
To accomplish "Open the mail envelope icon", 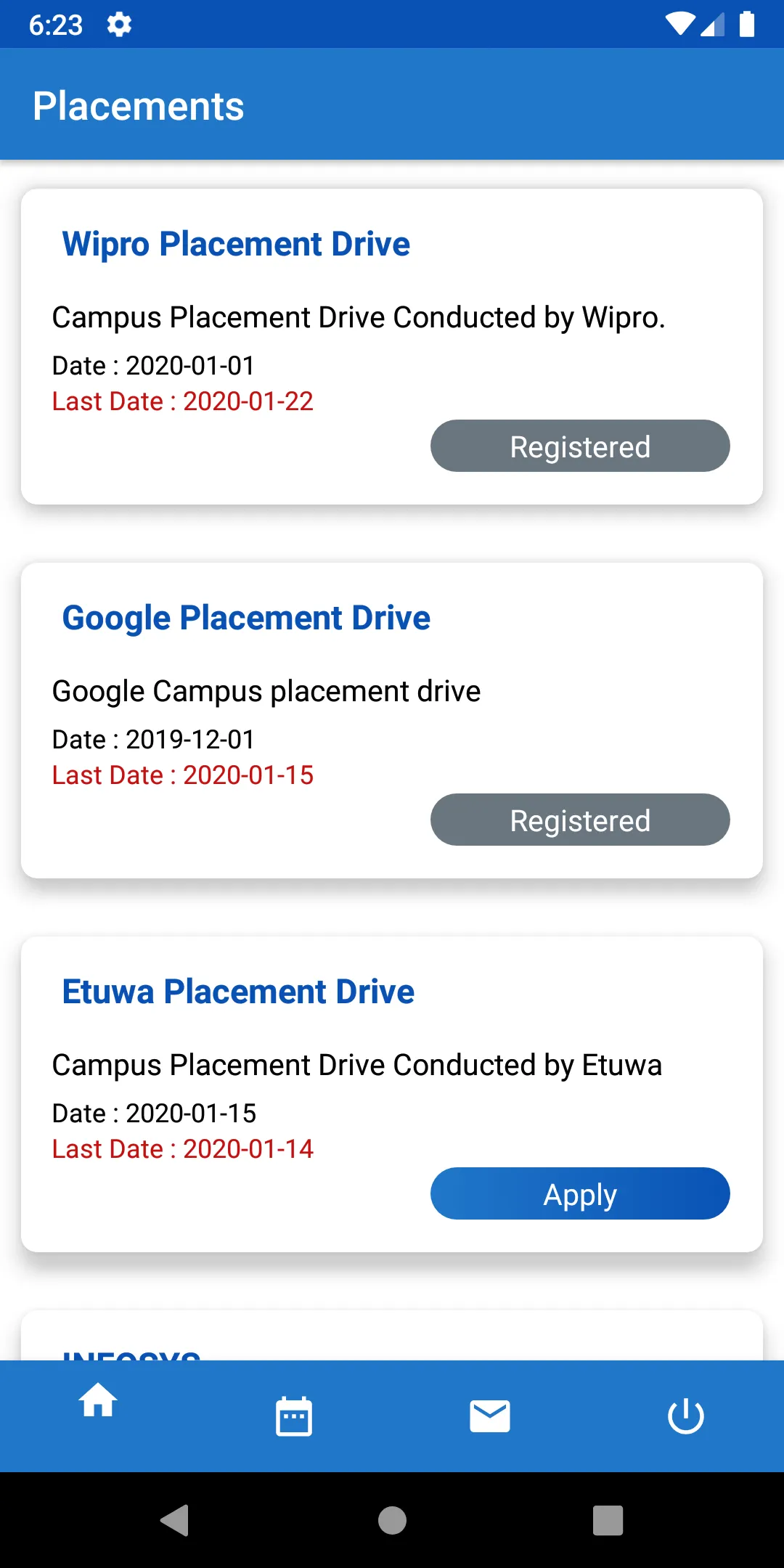I will point(490,1416).
